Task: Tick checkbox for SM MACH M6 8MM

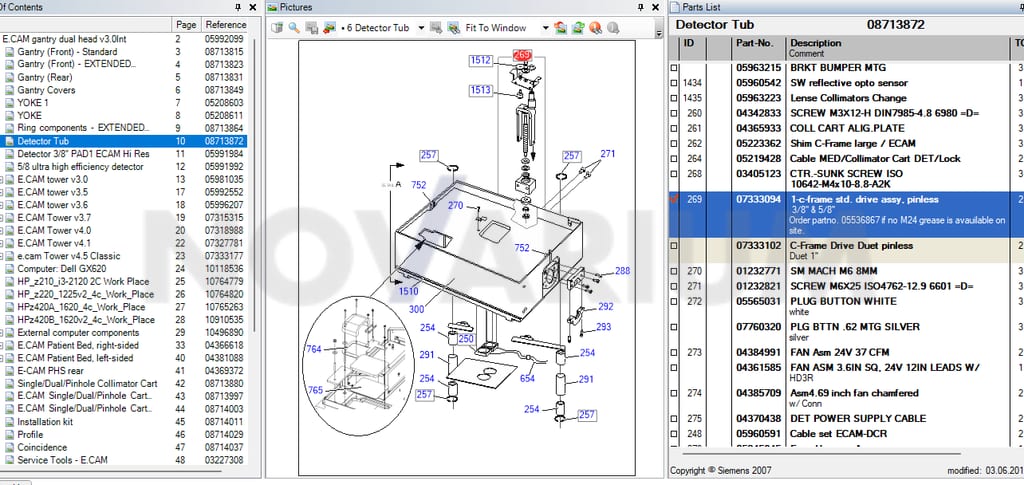Action: click(x=674, y=271)
